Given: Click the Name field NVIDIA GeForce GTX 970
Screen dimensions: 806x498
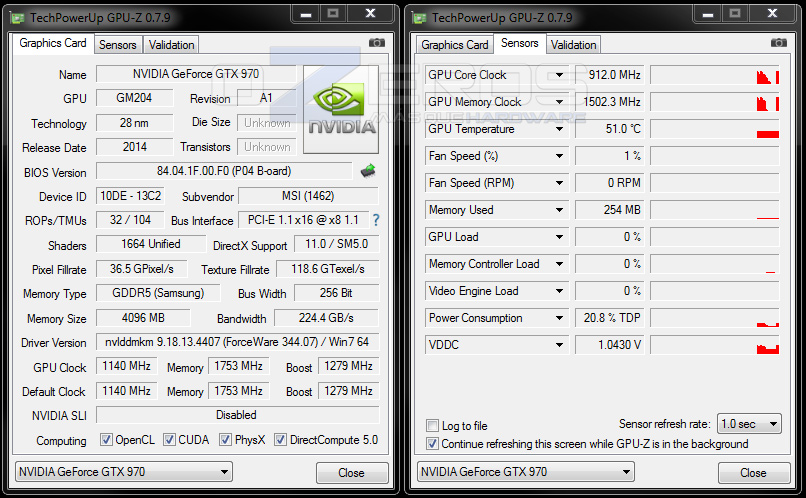Looking at the screenshot, I should tap(196, 74).
